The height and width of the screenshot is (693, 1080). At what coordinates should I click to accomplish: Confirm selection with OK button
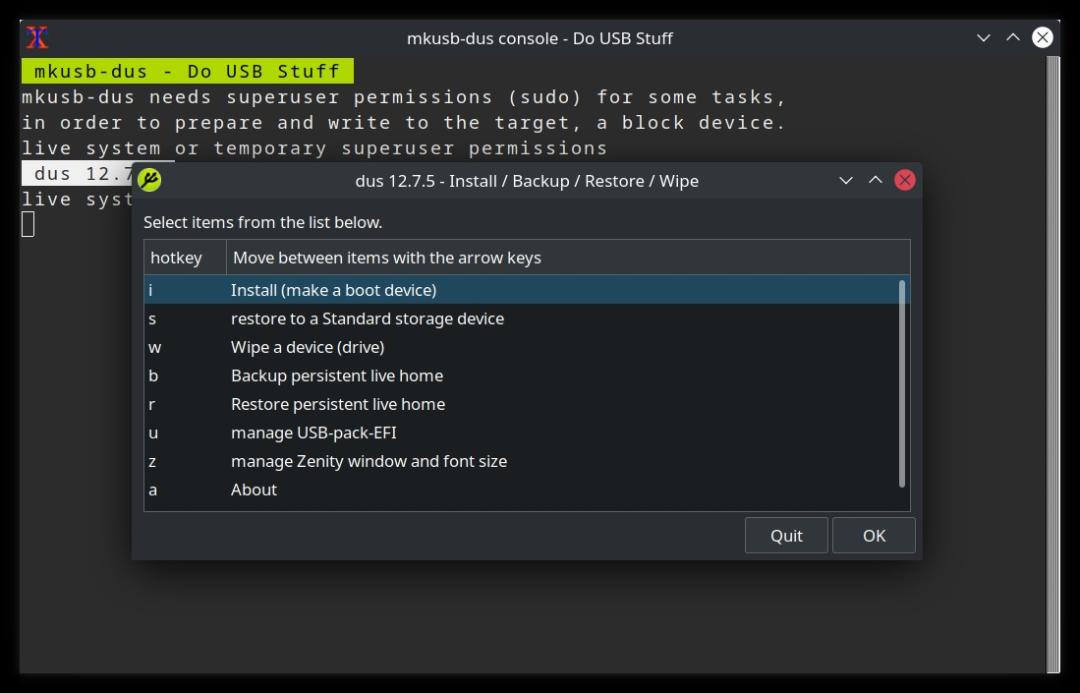pos(873,535)
